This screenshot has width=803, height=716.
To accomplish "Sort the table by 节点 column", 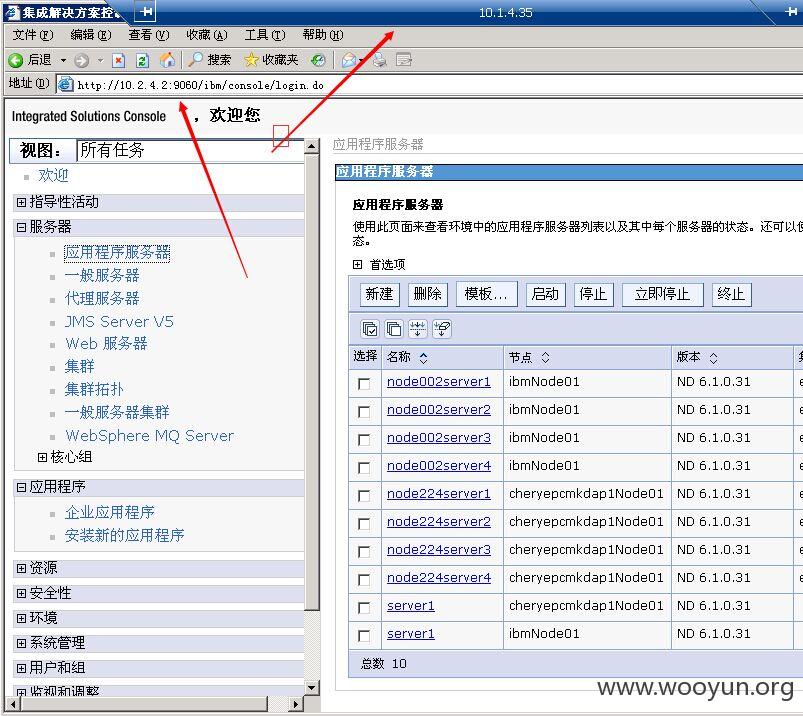I will click(545, 357).
